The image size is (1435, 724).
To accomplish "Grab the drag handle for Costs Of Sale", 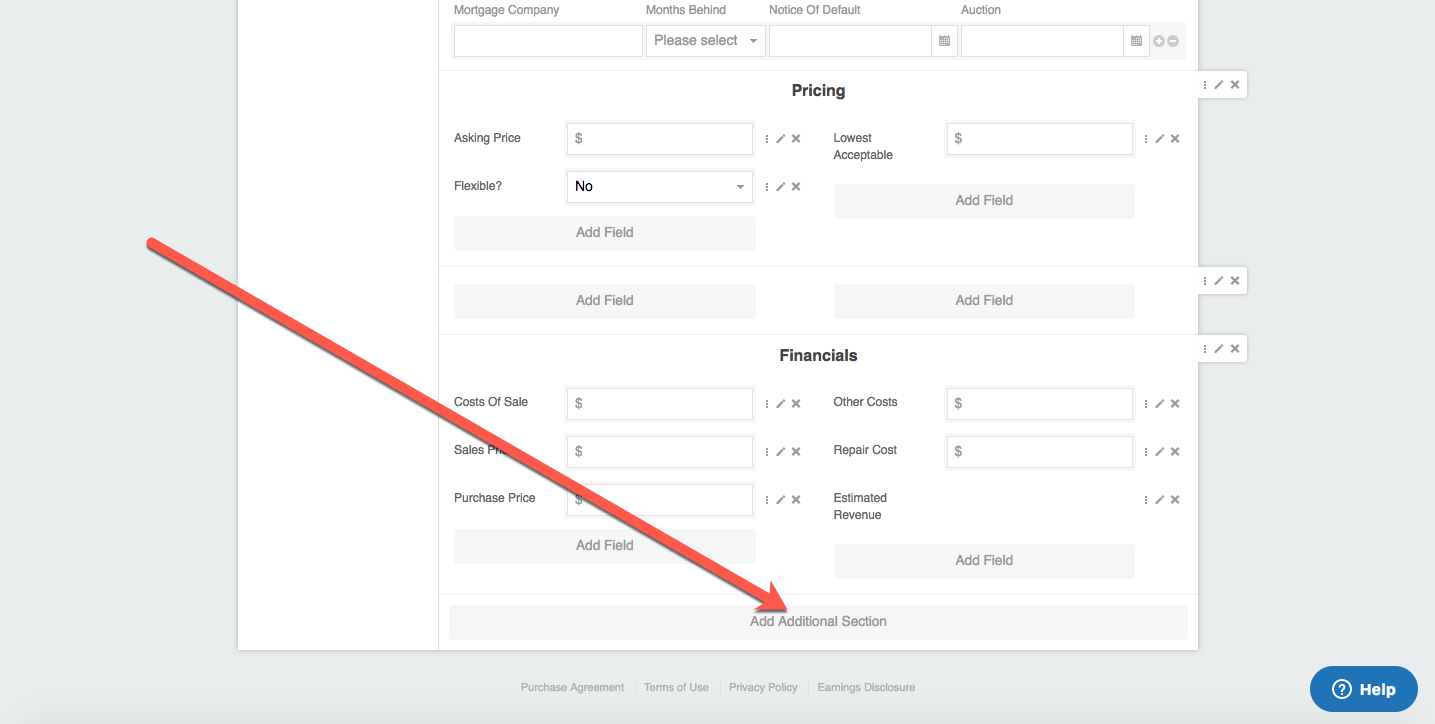I will 767,404.
